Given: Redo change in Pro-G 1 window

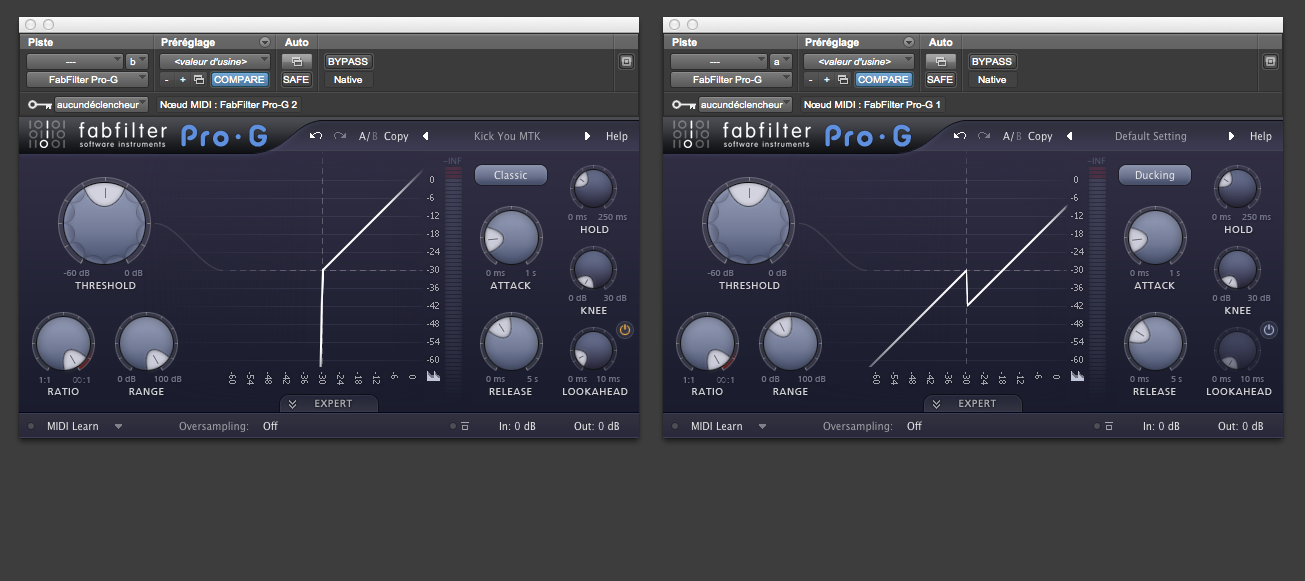Looking at the screenshot, I should pyautogui.click(x=984, y=136).
